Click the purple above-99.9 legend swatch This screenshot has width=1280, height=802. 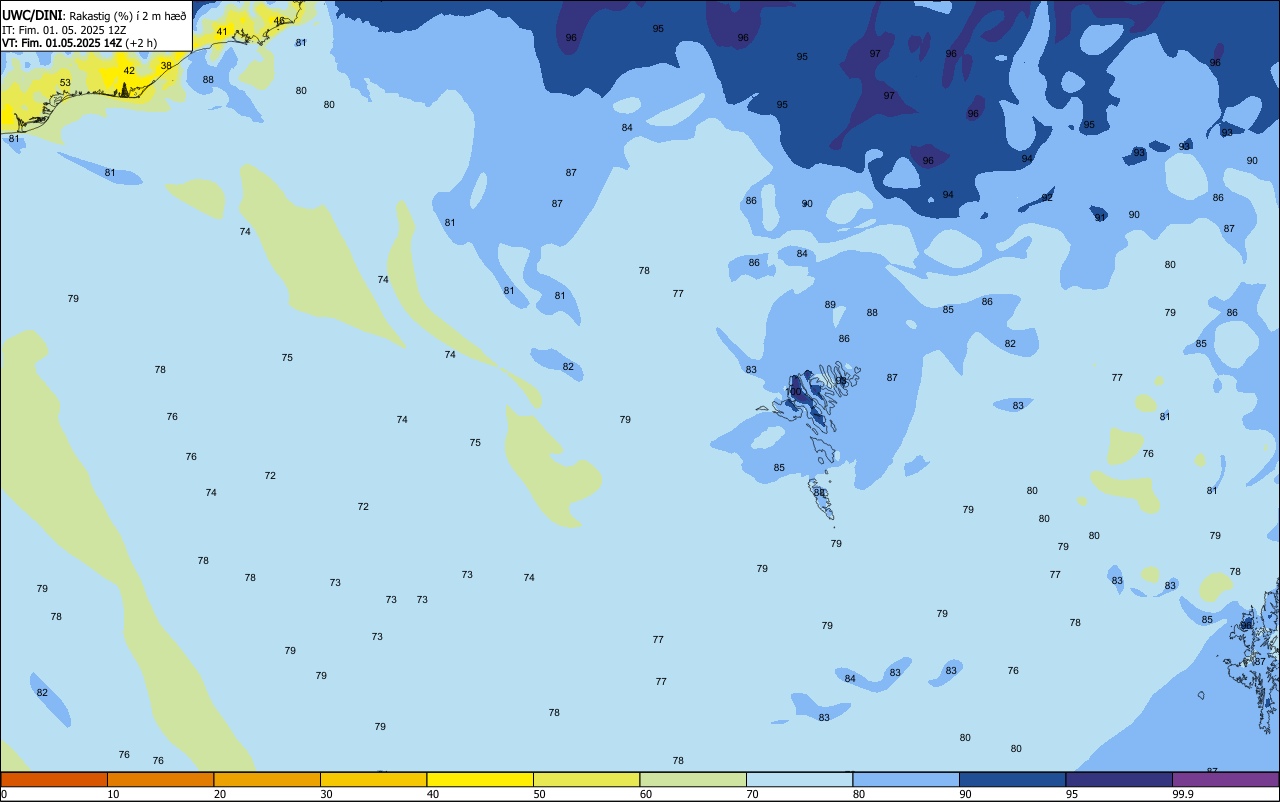[x=1225, y=779]
